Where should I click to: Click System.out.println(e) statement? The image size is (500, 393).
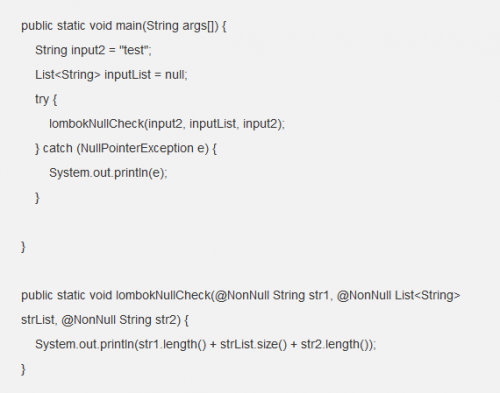click(108, 173)
